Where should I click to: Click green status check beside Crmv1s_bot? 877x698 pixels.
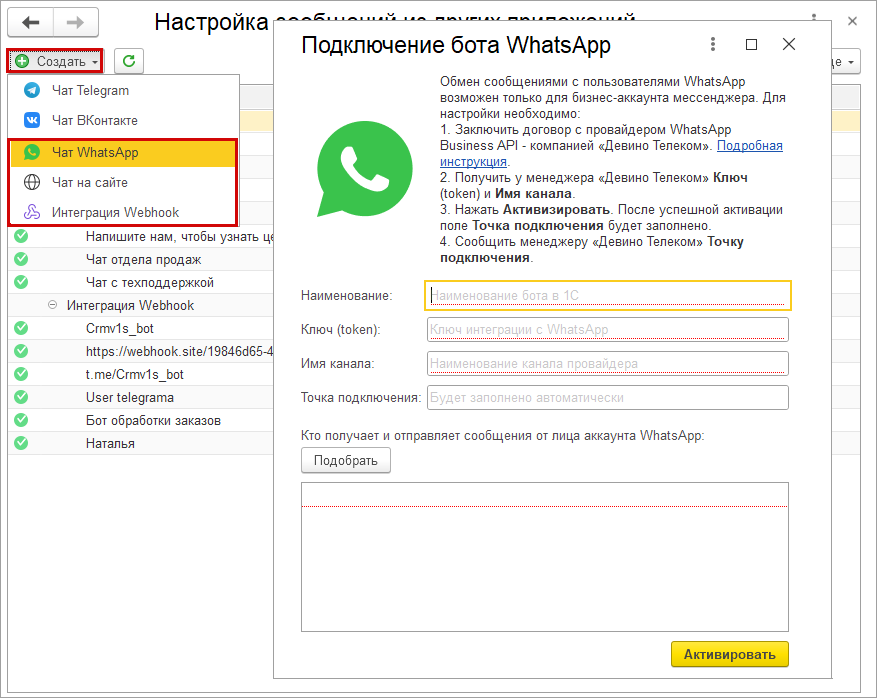point(21,328)
